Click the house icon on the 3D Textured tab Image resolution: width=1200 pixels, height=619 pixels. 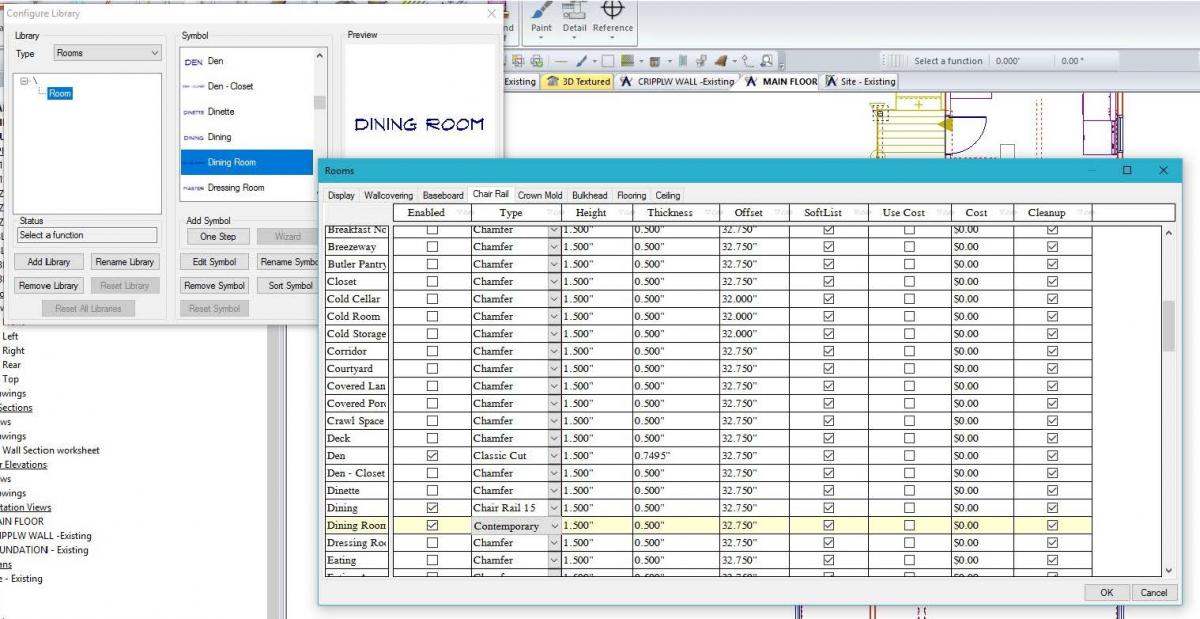(x=553, y=80)
